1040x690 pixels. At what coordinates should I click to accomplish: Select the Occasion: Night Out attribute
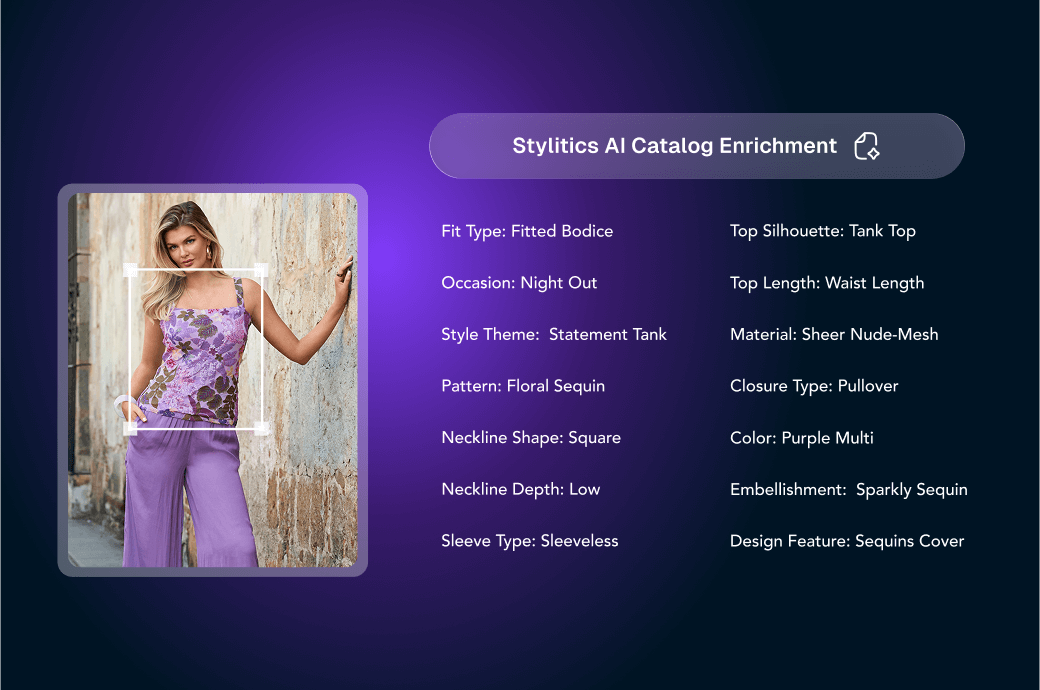519,283
